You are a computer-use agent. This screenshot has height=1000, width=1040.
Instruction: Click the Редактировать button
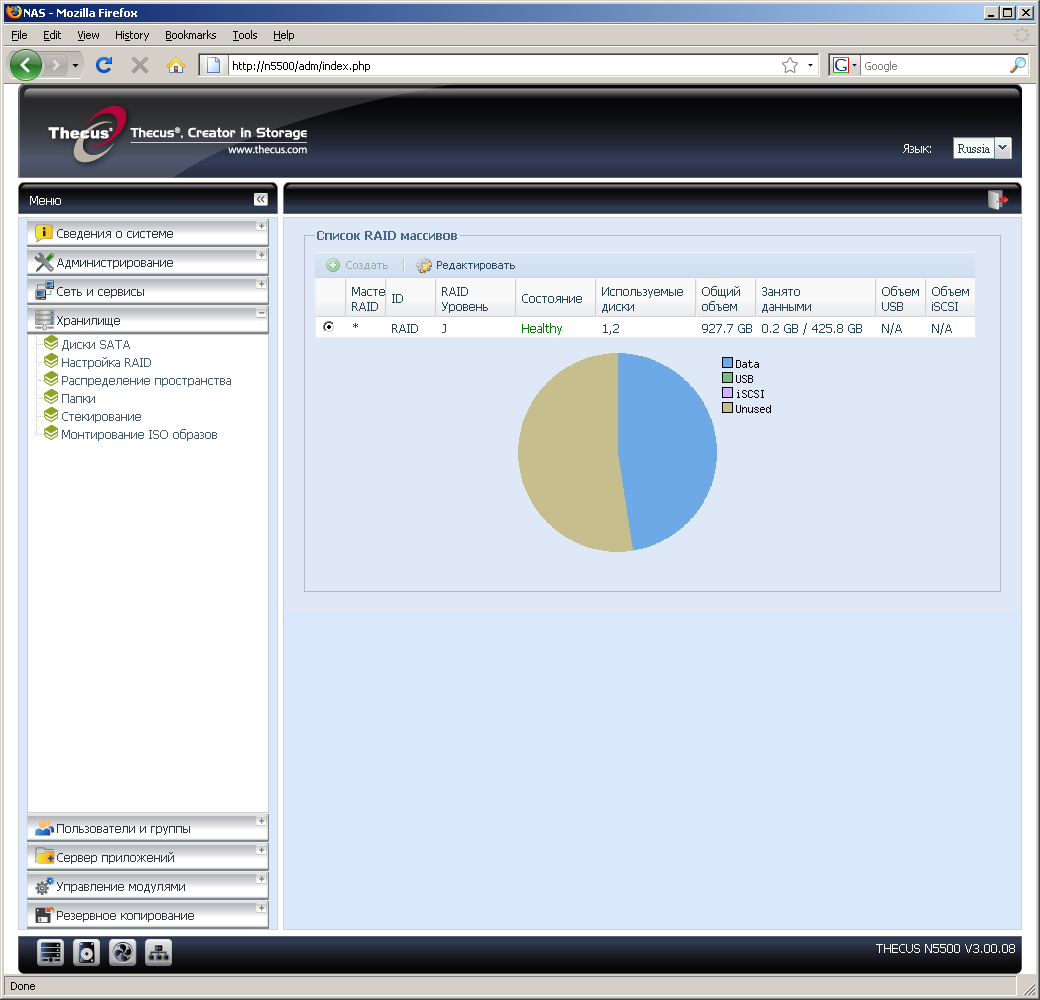(466, 265)
